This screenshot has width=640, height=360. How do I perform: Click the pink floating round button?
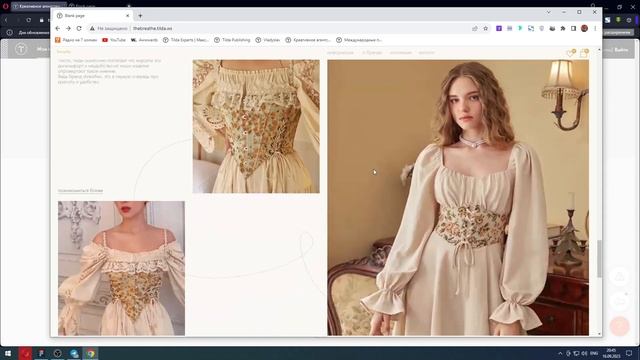pos(620,326)
